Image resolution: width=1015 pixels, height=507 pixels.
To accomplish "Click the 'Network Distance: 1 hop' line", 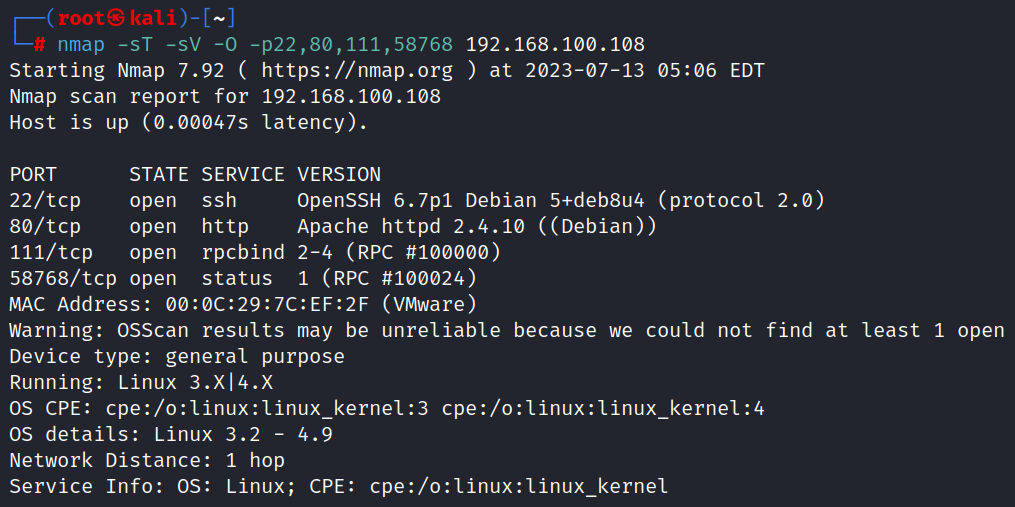I will 147,461.
